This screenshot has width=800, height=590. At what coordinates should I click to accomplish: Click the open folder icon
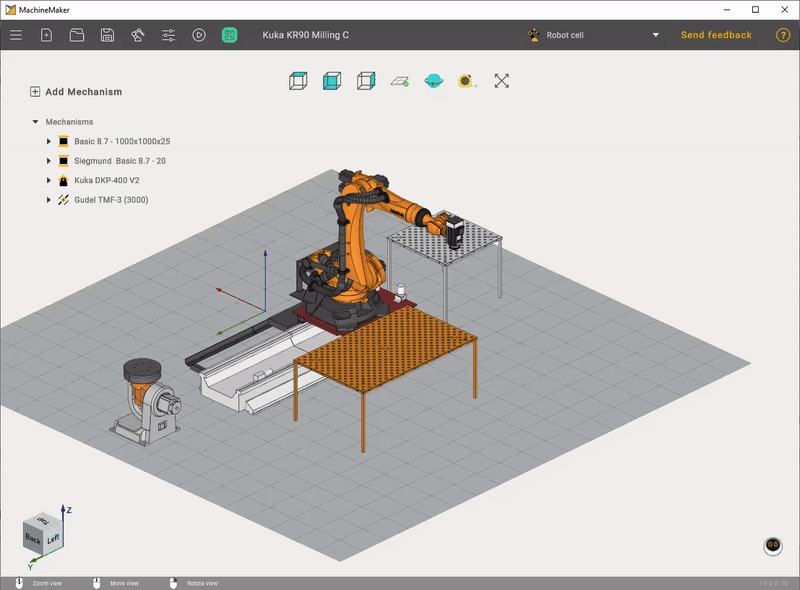click(77, 35)
